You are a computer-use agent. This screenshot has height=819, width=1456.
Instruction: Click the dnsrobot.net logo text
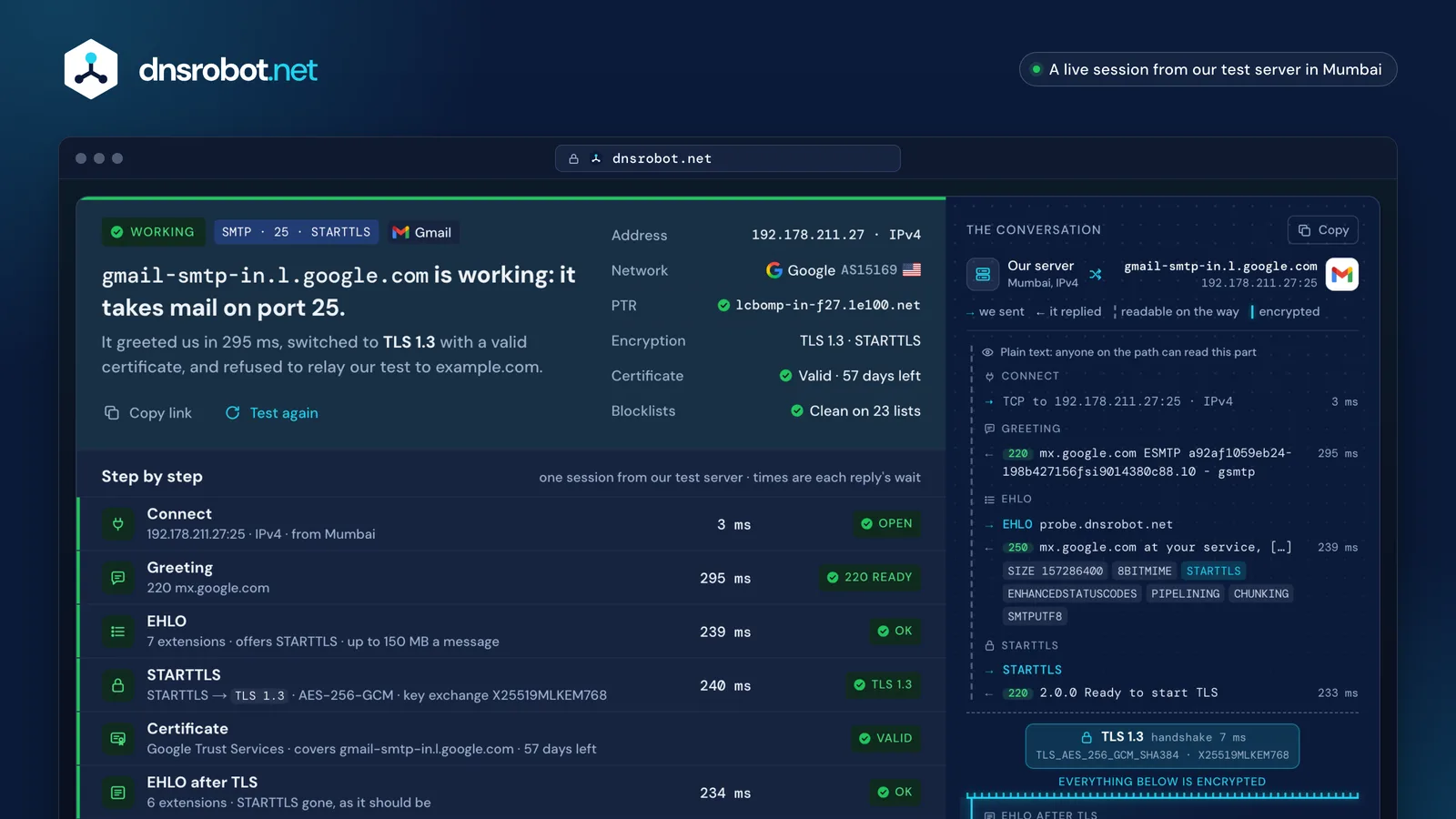(x=227, y=69)
